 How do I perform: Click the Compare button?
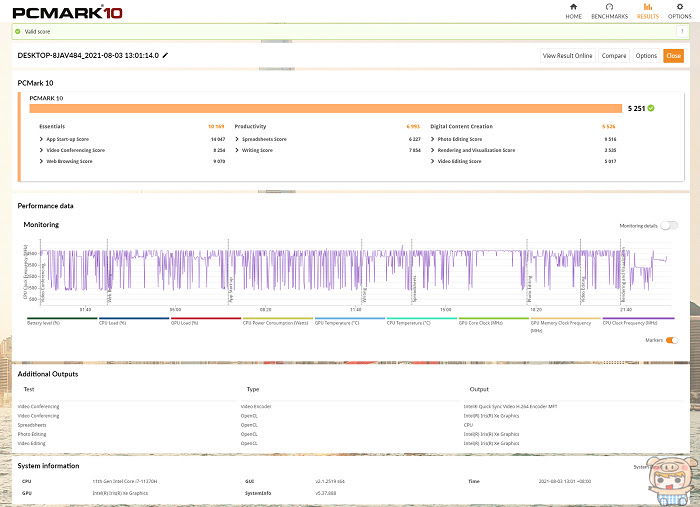click(x=614, y=55)
